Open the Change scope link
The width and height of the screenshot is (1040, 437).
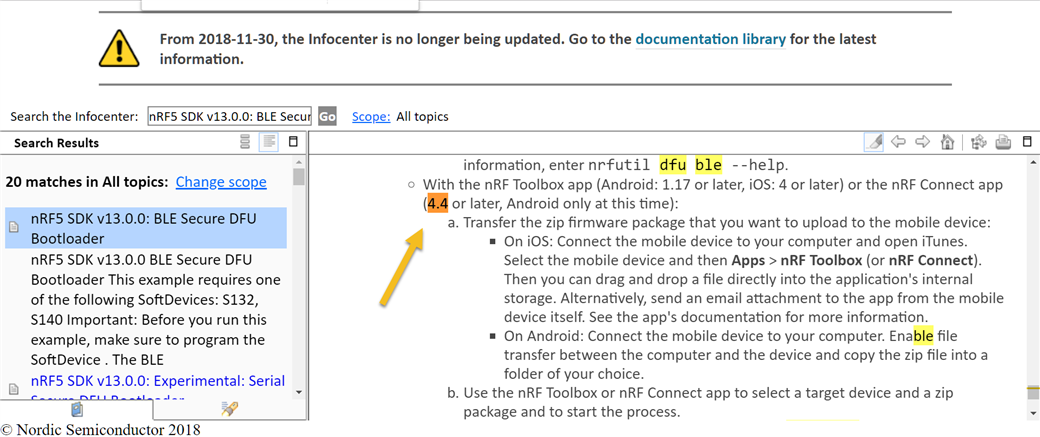pyautogui.click(x=221, y=182)
